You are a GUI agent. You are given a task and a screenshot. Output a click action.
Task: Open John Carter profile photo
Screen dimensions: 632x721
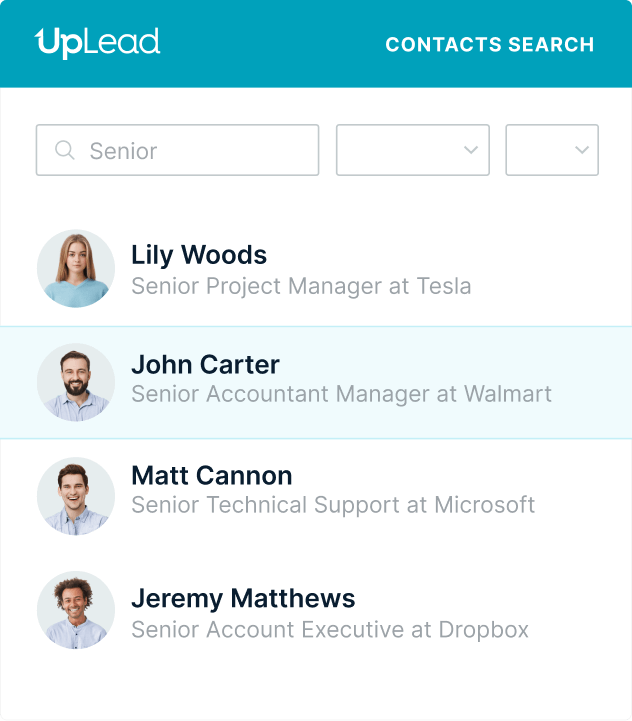tap(76, 382)
